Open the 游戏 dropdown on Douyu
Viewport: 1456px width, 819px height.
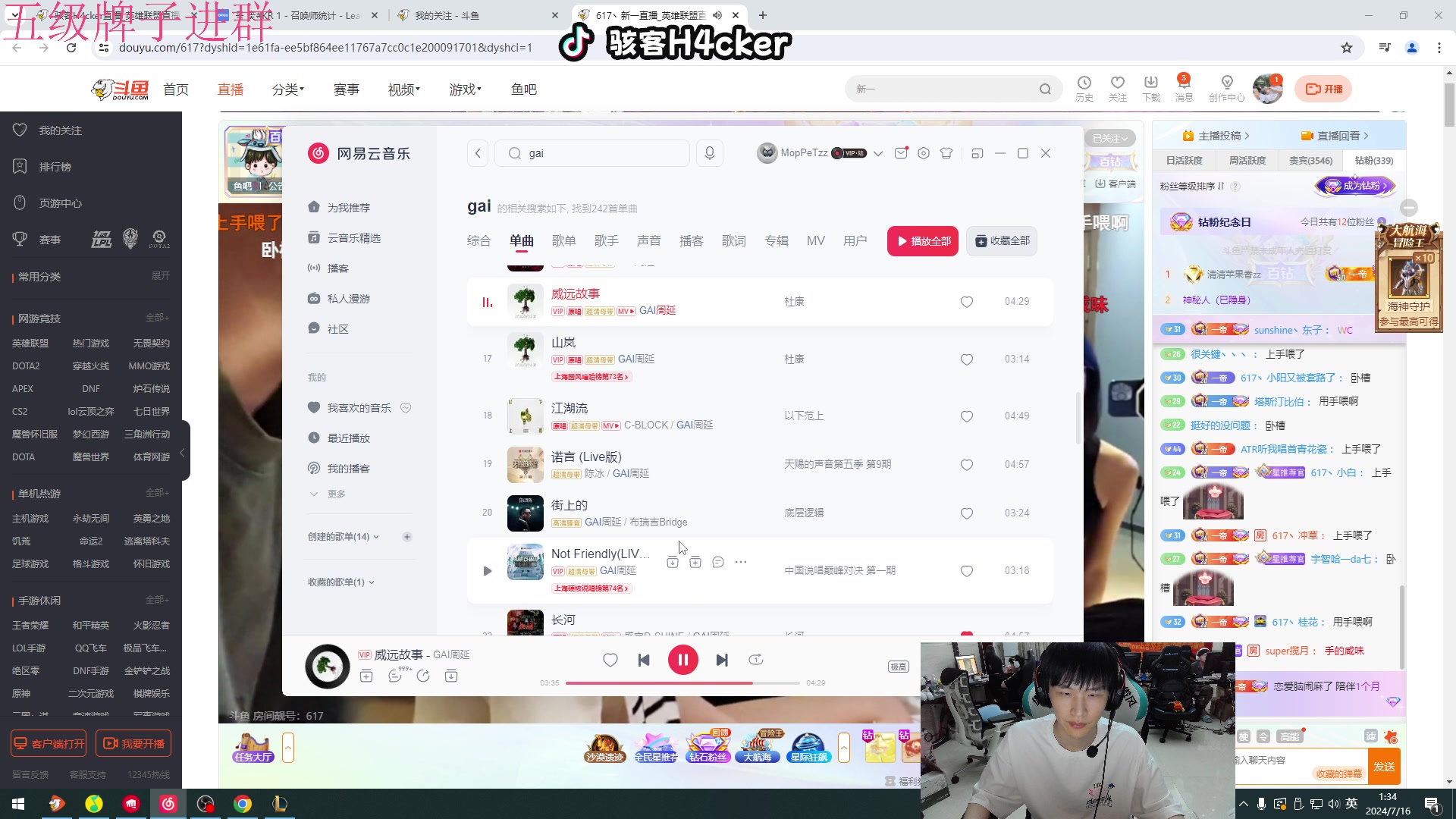pos(466,89)
